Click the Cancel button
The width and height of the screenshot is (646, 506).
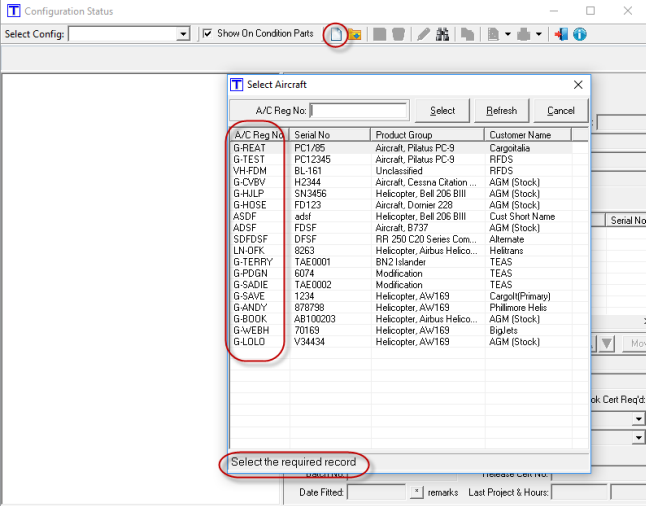pyautogui.click(x=561, y=110)
